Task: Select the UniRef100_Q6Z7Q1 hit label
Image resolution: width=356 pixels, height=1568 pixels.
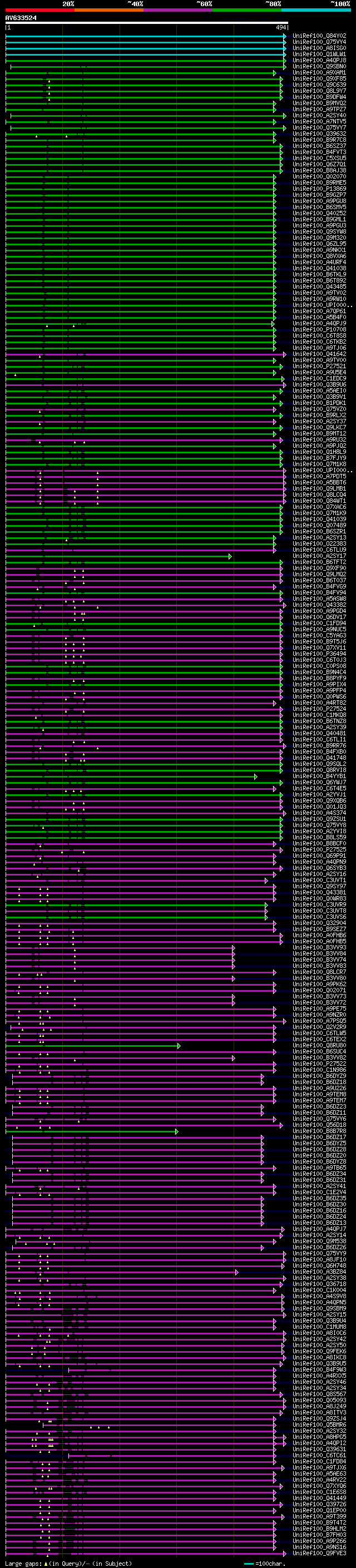Action: pyautogui.click(x=319, y=164)
